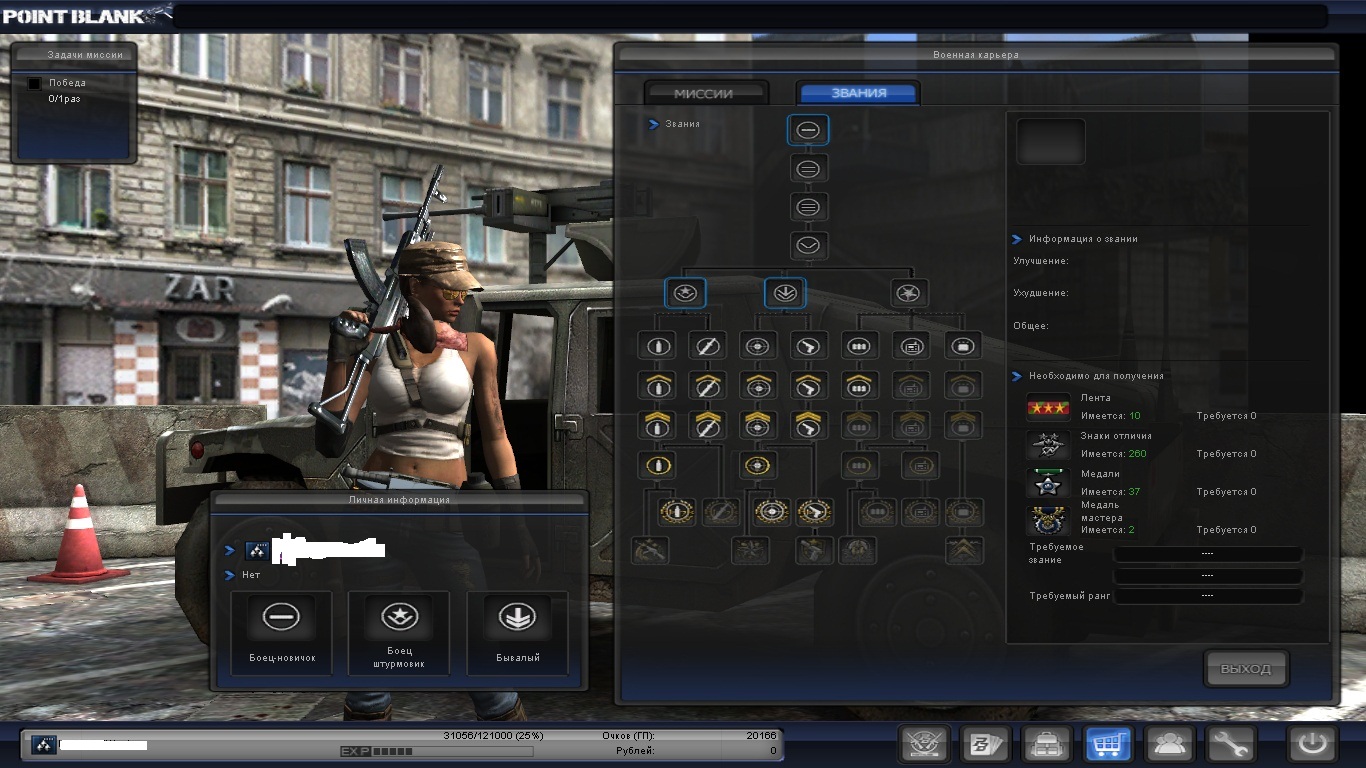This screenshot has width=1366, height=768.
Task: Click the arrow beside Необходимо для получения
Action: 1017,376
